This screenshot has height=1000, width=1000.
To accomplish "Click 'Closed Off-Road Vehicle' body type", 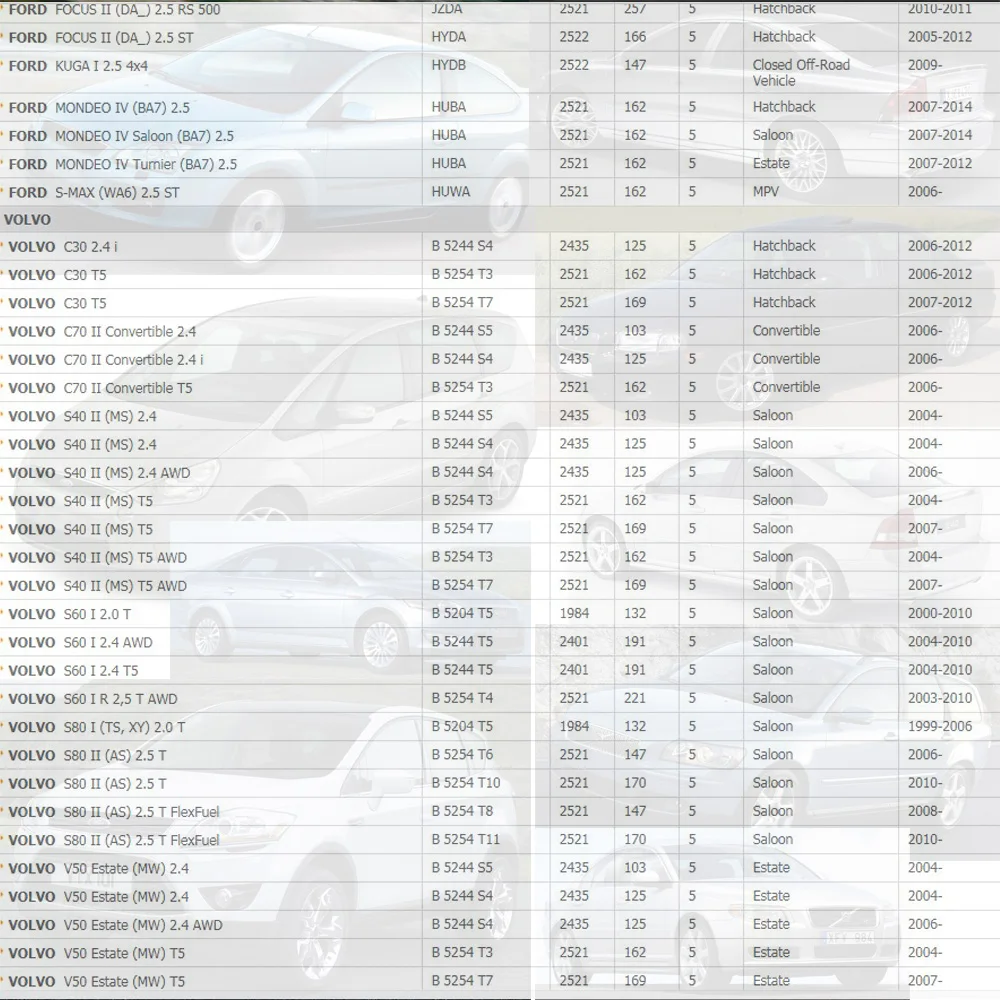I will (800, 73).
